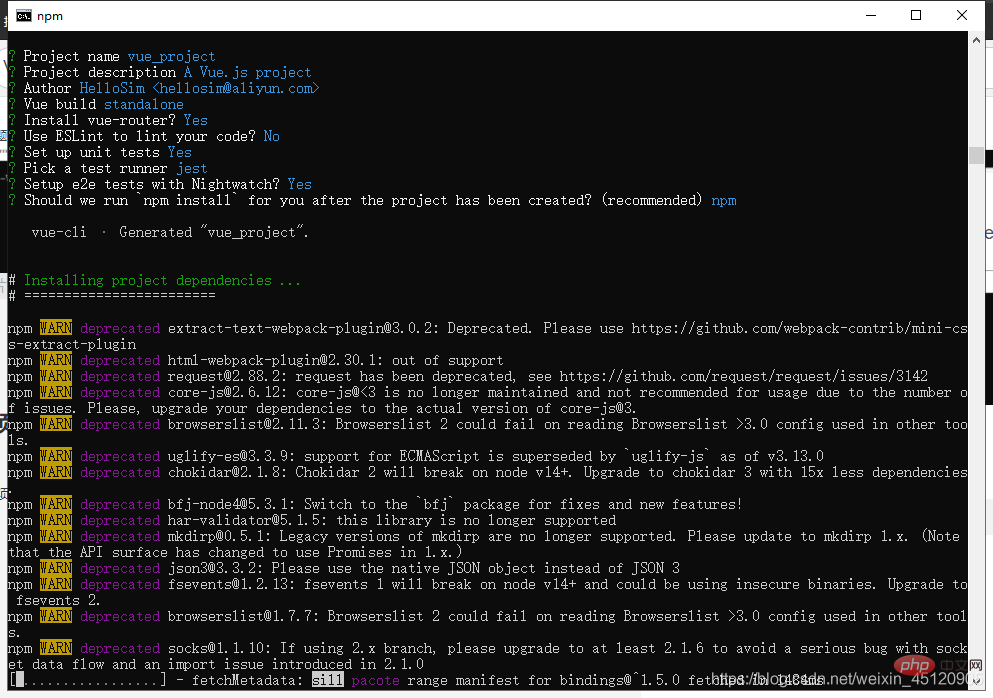Click the 'pacote' word in the last line
The width and height of the screenshot is (993, 698).
(x=376, y=680)
